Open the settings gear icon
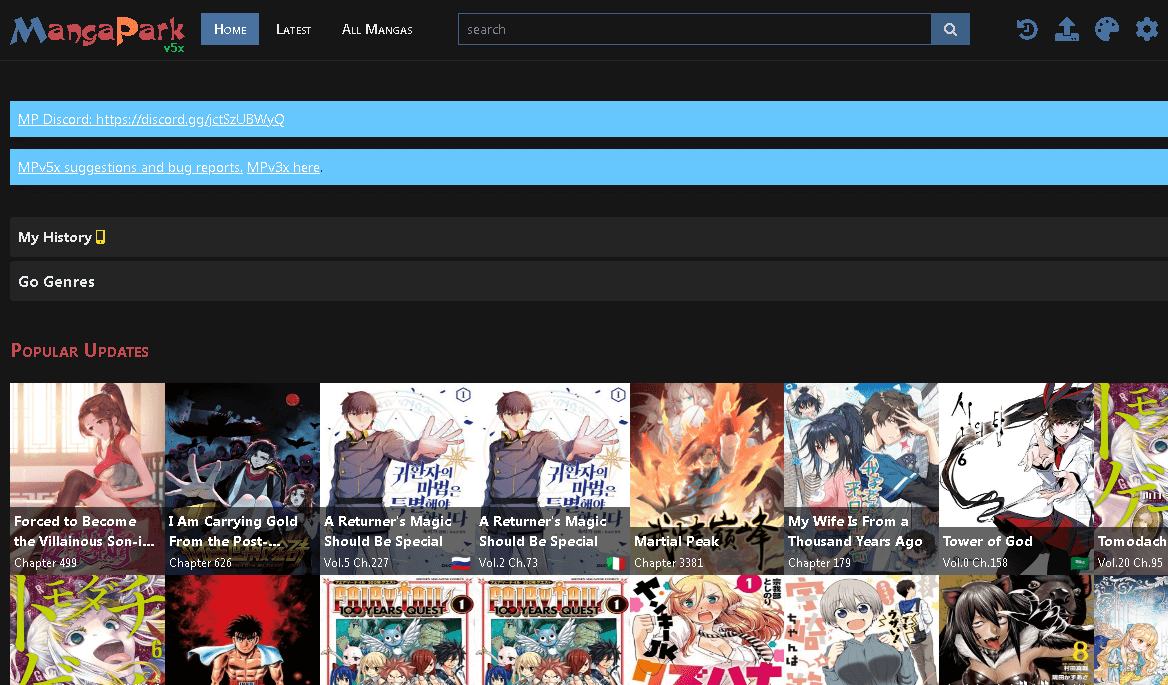This screenshot has height=685, width=1168. click(x=1147, y=29)
